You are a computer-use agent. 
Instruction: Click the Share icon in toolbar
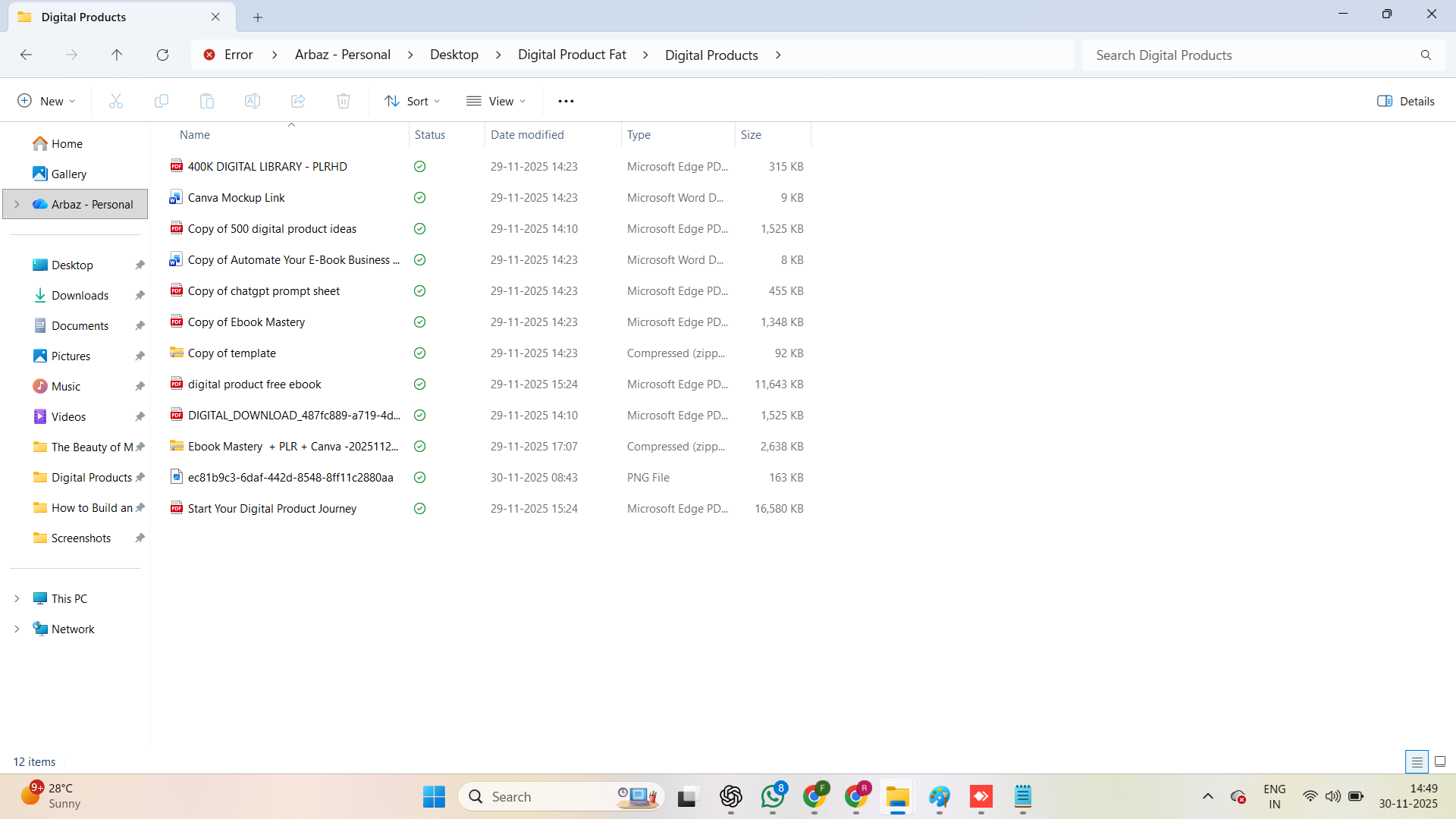pyautogui.click(x=298, y=101)
